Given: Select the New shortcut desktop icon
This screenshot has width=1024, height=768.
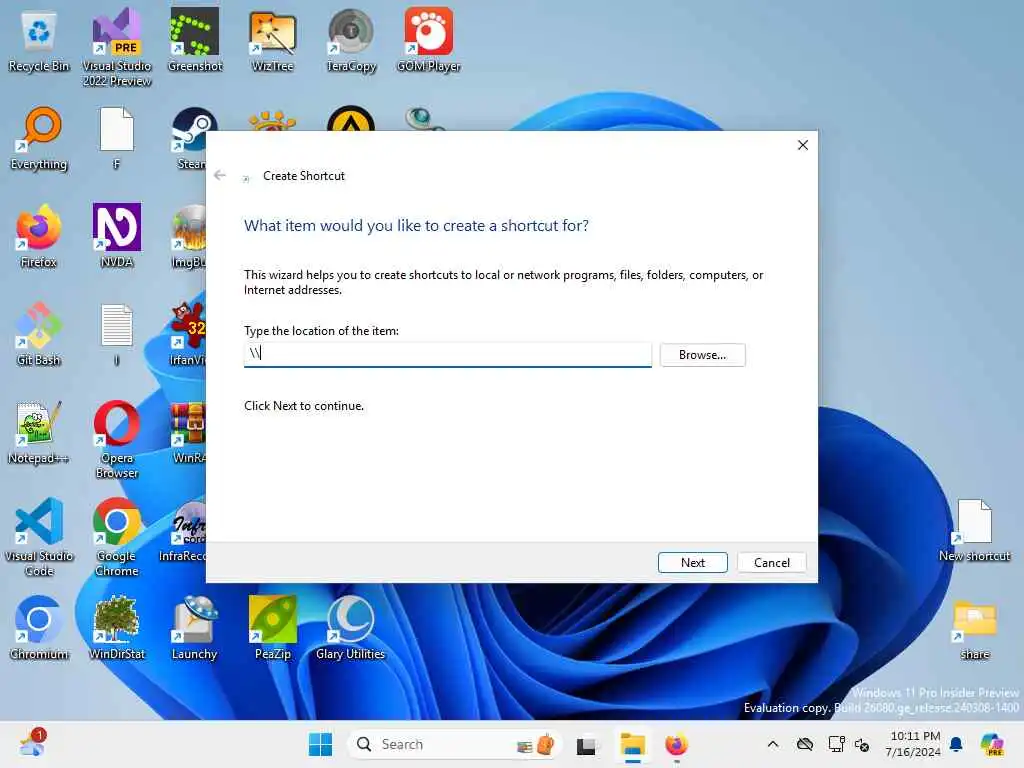Looking at the screenshot, I should (974, 530).
